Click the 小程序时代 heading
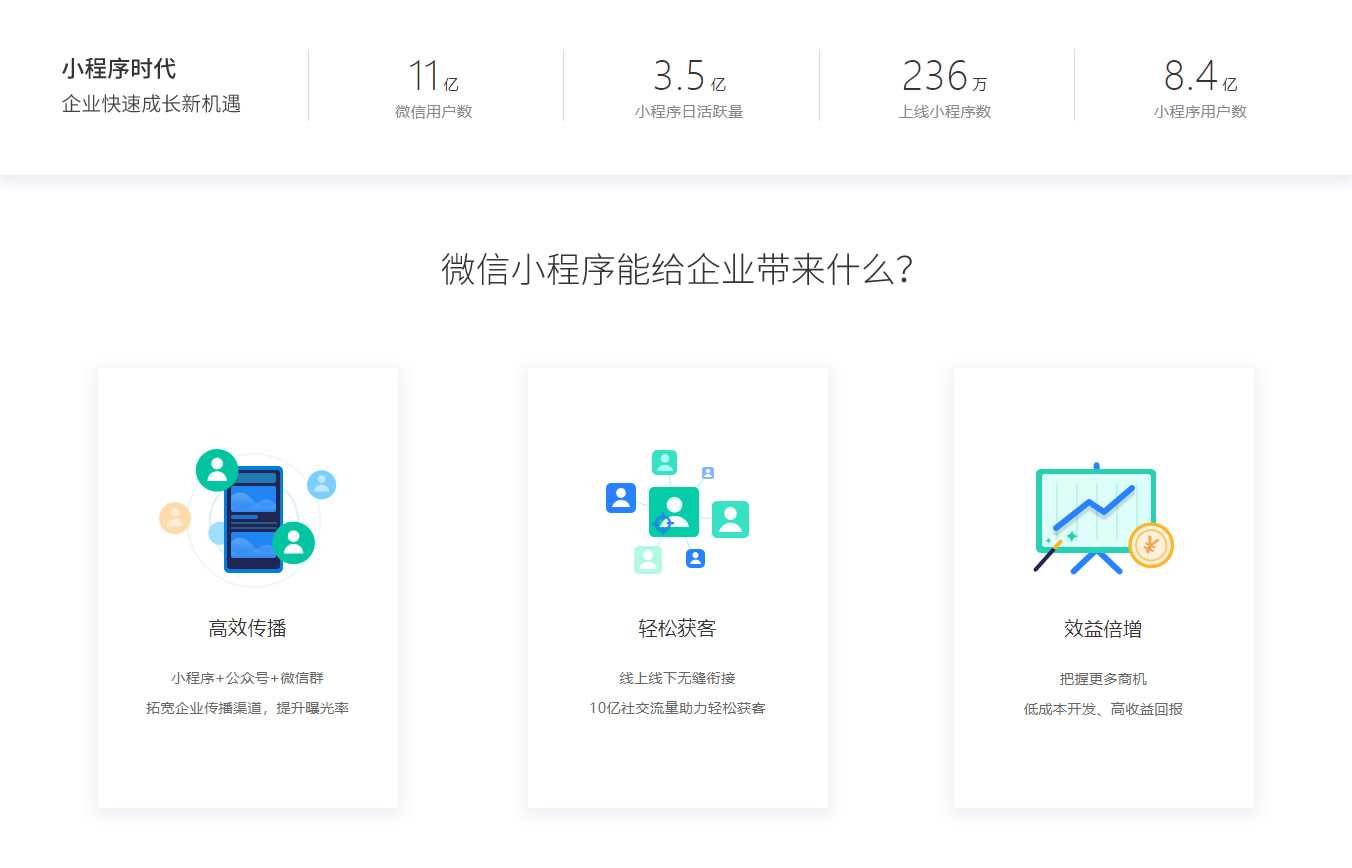Viewport: 1352px width, 868px height. click(x=118, y=69)
